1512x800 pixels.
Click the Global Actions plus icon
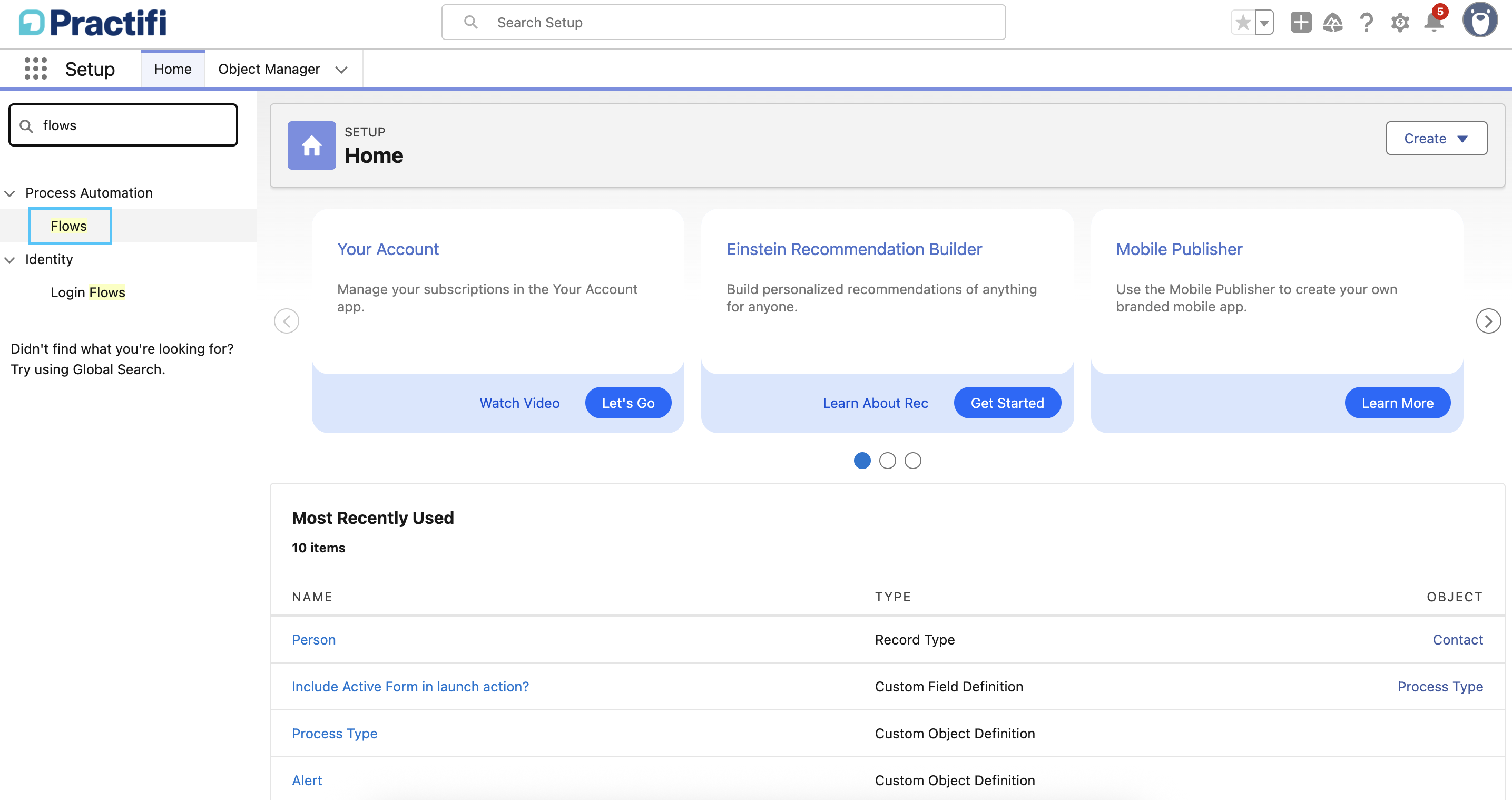[x=1300, y=23]
